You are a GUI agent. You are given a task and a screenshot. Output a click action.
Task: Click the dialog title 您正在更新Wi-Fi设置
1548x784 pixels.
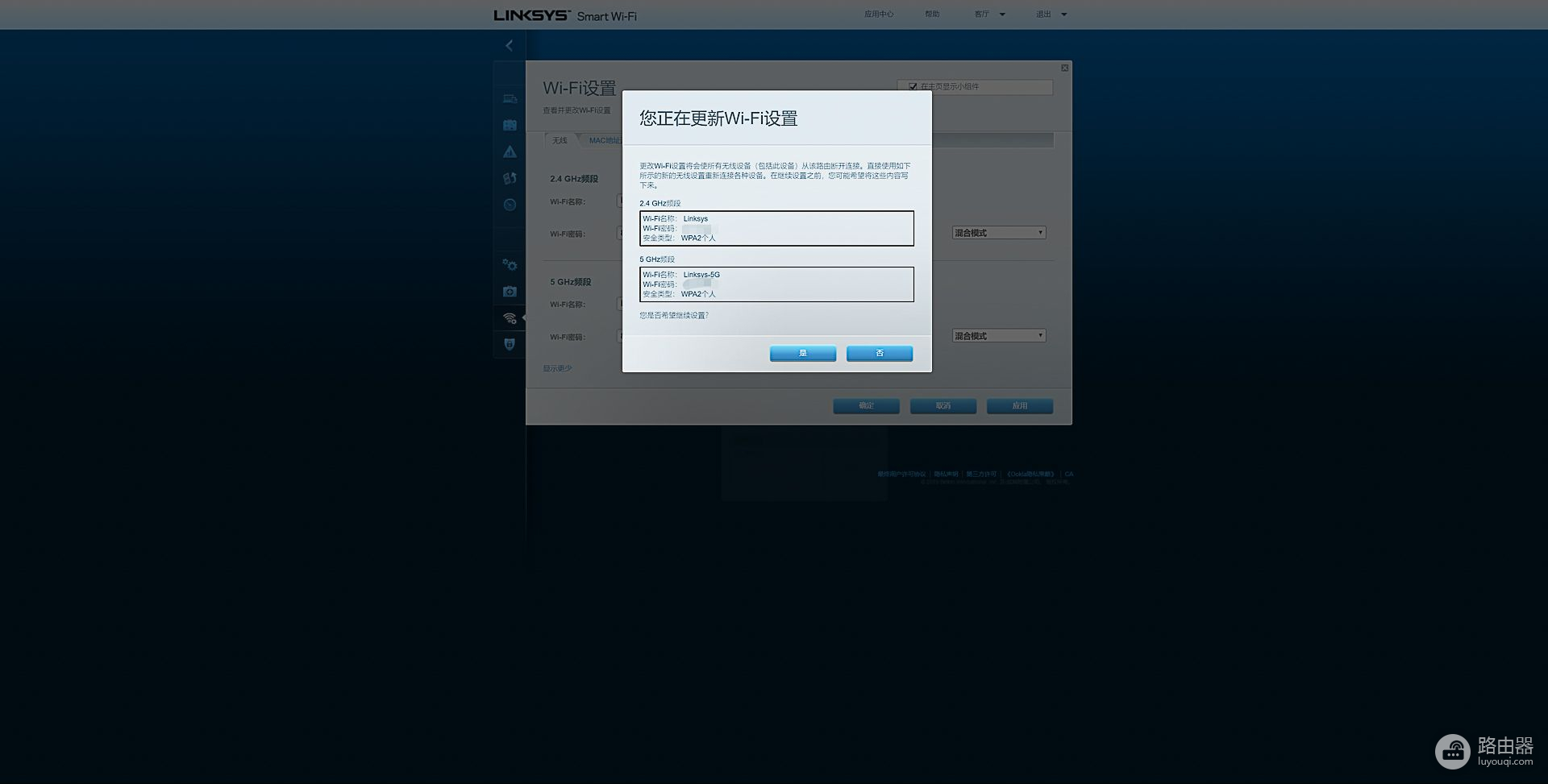click(x=718, y=118)
